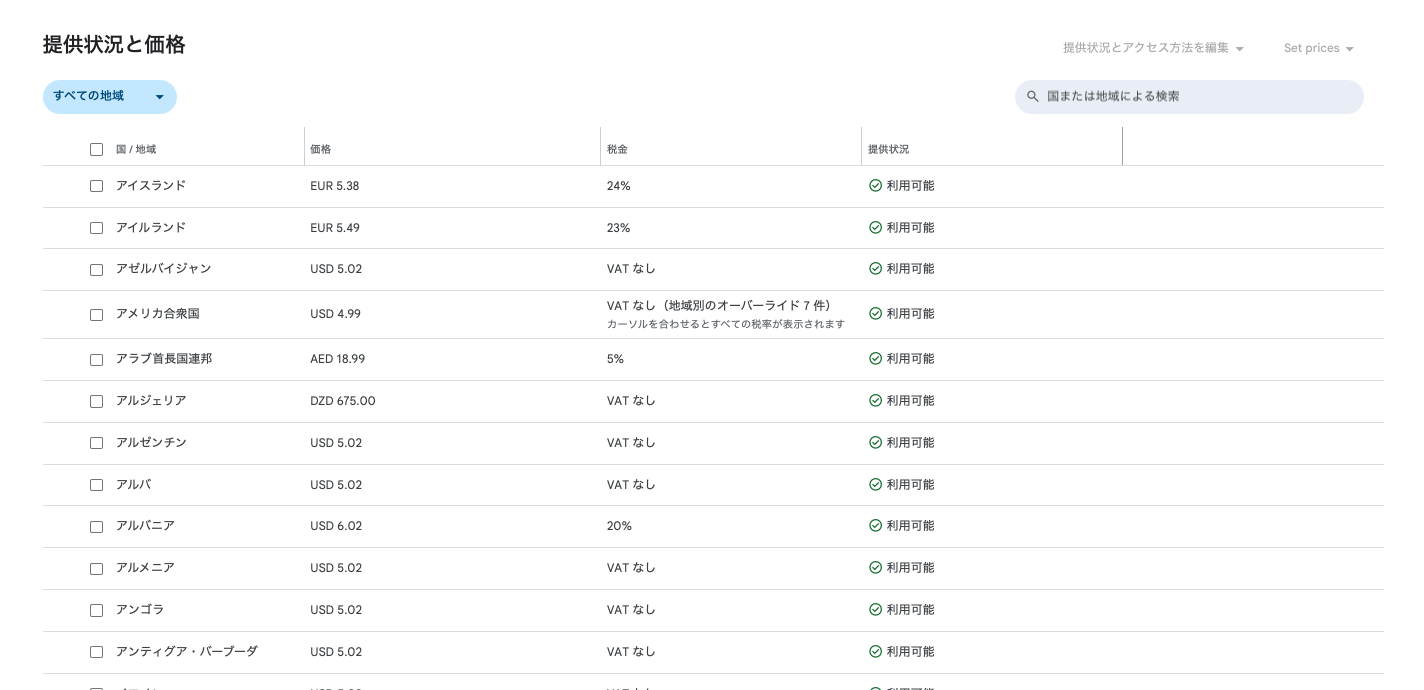Click availability check icon for アルジェリア
1424x690 pixels.
point(875,401)
